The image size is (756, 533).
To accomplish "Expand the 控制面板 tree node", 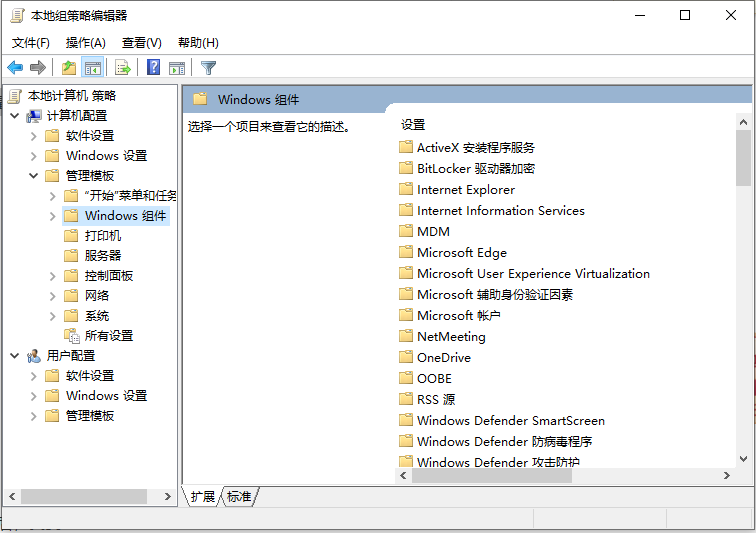I will [x=53, y=276].
